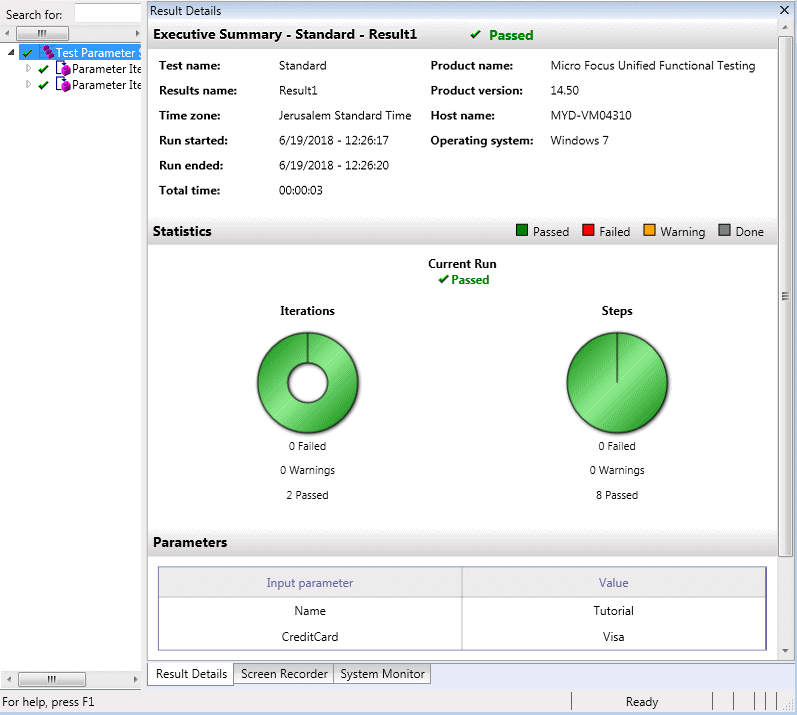Click the scroll-down arrow of details pane

pyautogui.click(x=785, y=651)
